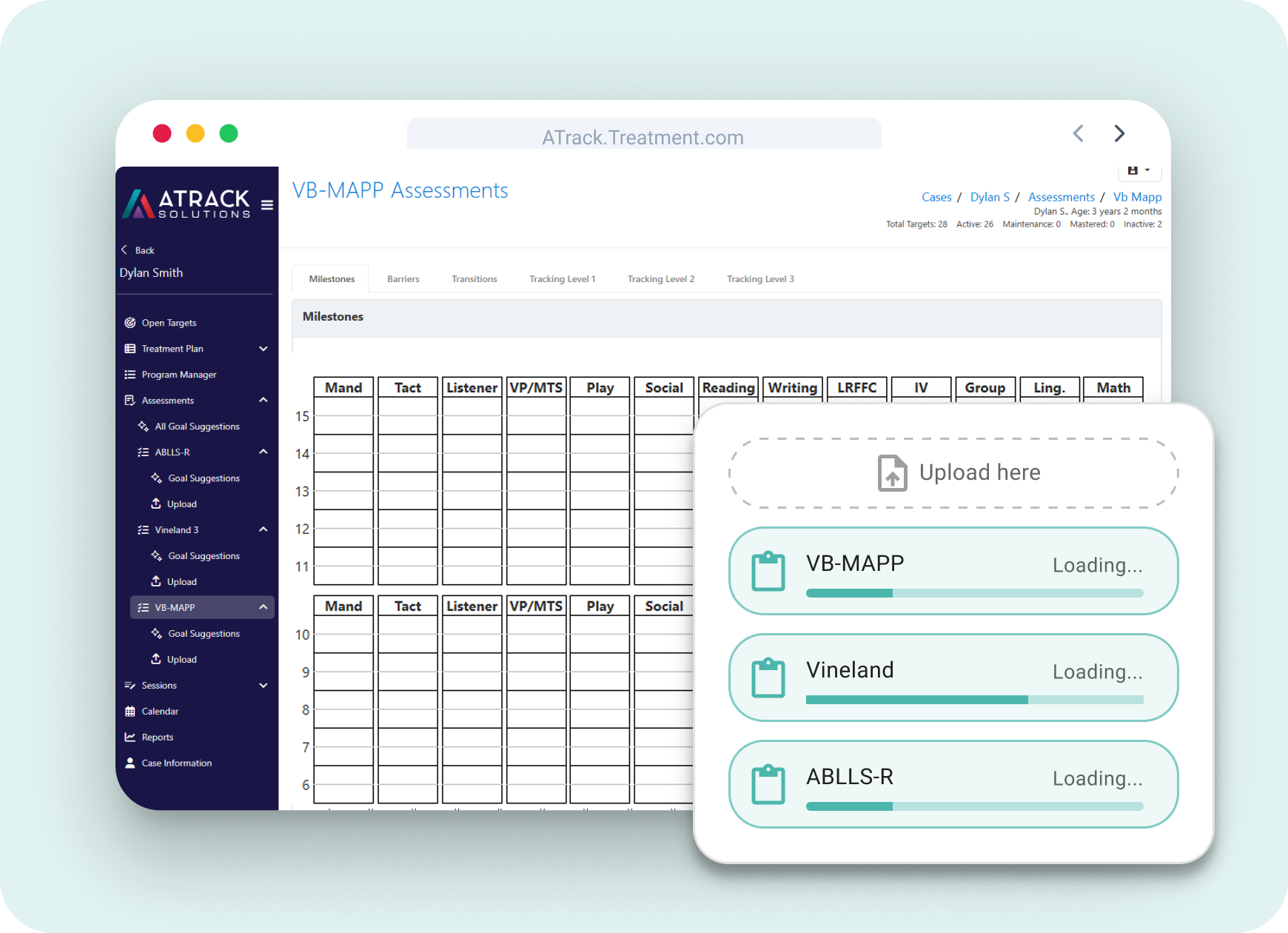The height and width of the screenshot is (933, 1288).
Task: Click the Dylan S breadcrumb link
Action: [x=990, y=196]
